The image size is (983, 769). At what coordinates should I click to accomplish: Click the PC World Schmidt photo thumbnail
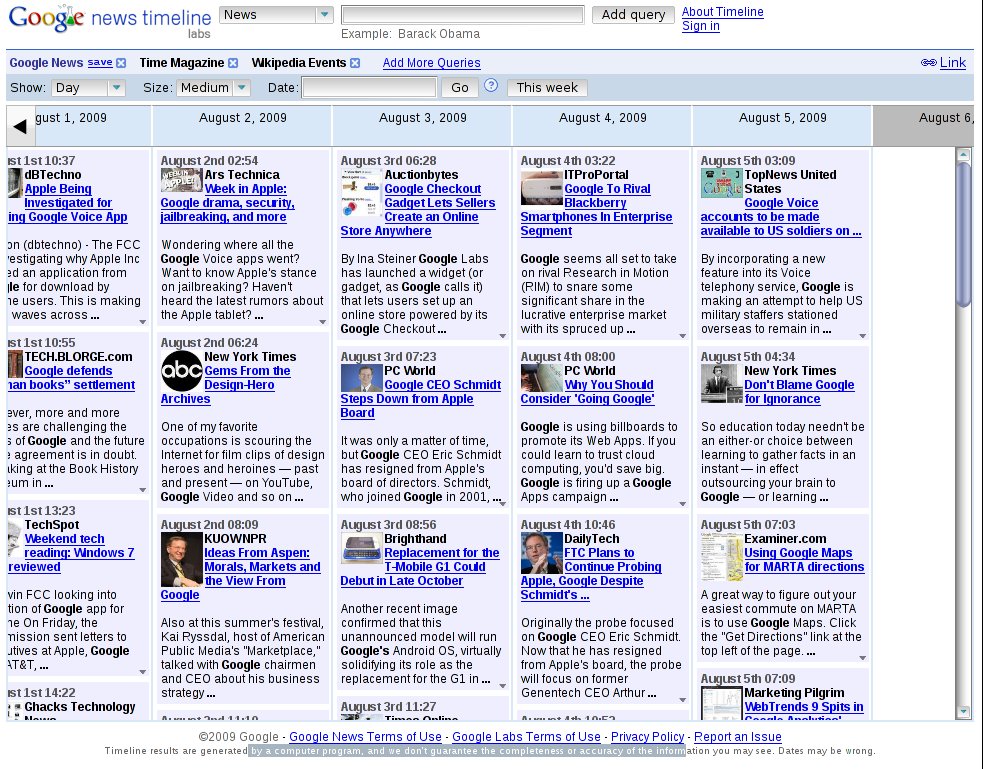(361, 378)
